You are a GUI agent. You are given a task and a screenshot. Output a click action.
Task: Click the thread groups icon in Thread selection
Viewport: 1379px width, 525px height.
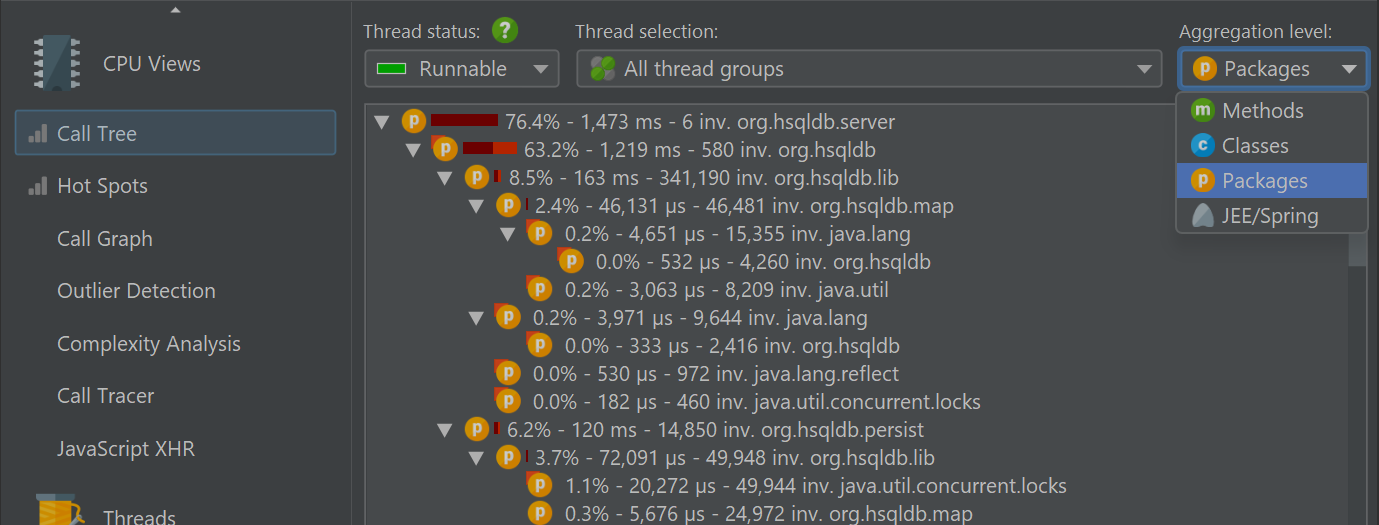click(602, 69)
